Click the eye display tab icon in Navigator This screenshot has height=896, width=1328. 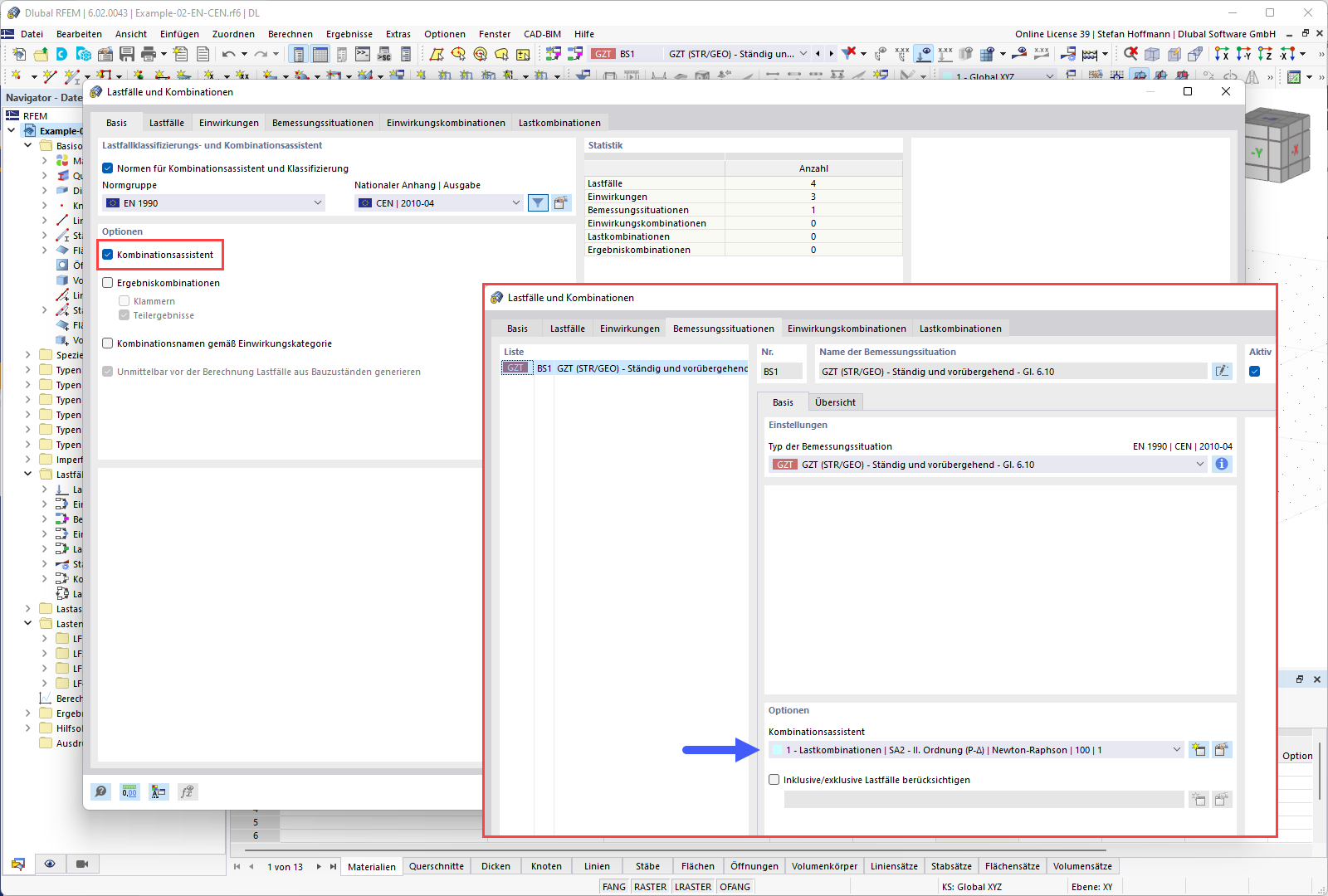pos(50,864)
